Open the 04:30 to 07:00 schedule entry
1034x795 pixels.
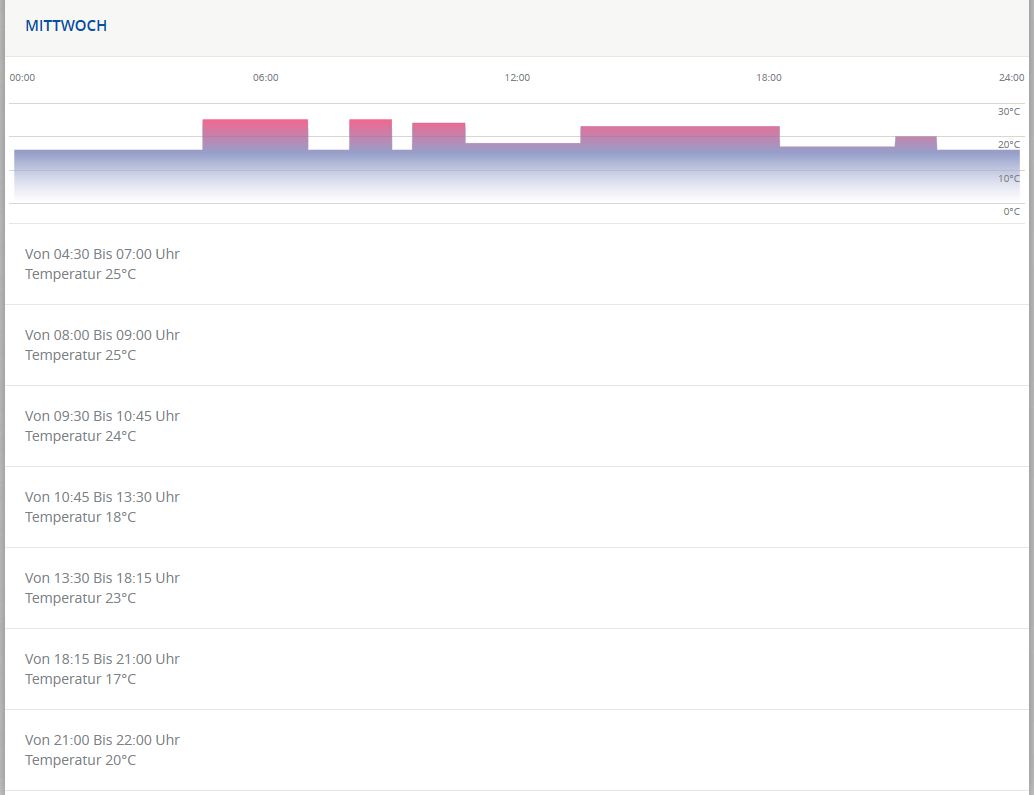[x=102, y=264]
